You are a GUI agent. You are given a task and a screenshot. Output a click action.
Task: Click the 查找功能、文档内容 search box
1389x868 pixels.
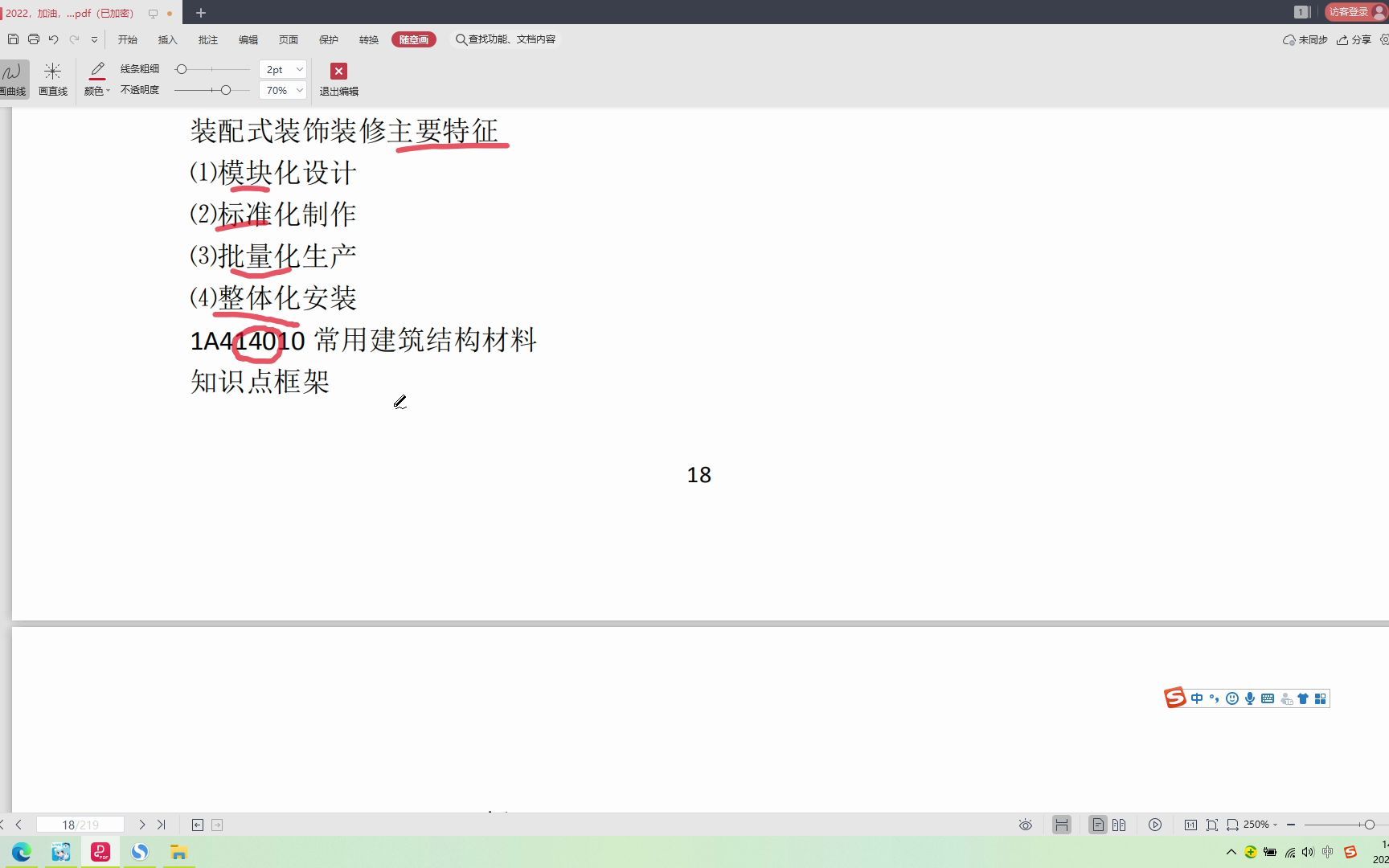click(x=506, y=39)
